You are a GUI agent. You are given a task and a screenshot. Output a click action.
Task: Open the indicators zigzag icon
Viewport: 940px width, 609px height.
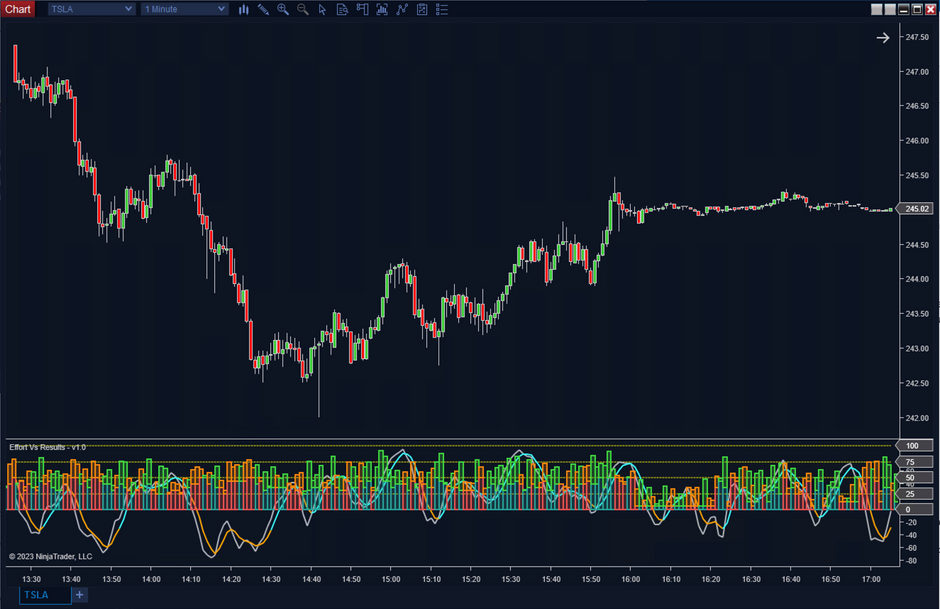[x=402, y=10]
